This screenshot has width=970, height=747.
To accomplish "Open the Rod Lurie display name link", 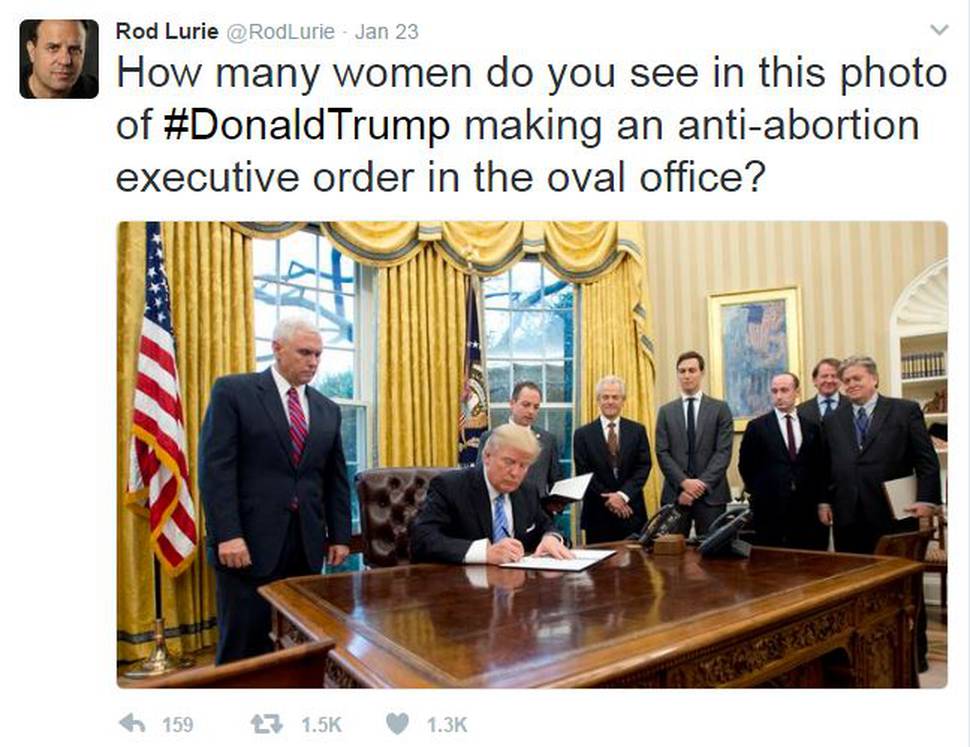I will [x=167, y=31].
